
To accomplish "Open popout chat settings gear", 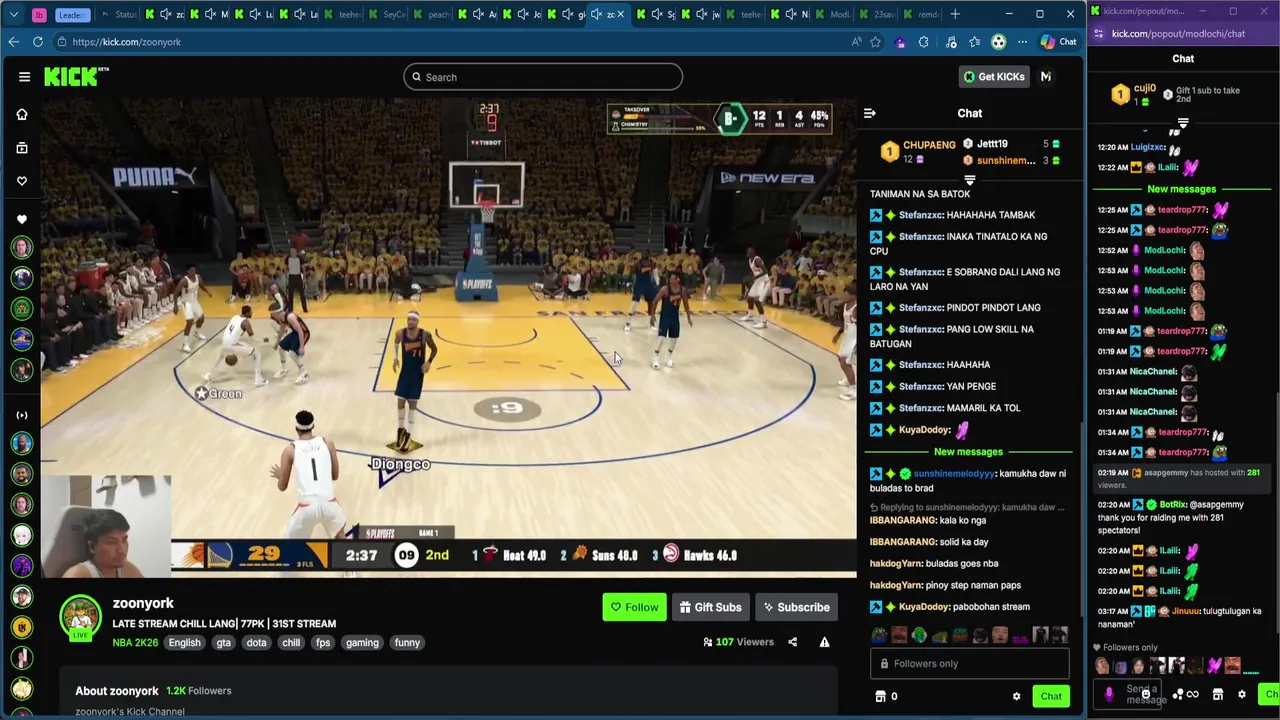I will click(1241, 695).
